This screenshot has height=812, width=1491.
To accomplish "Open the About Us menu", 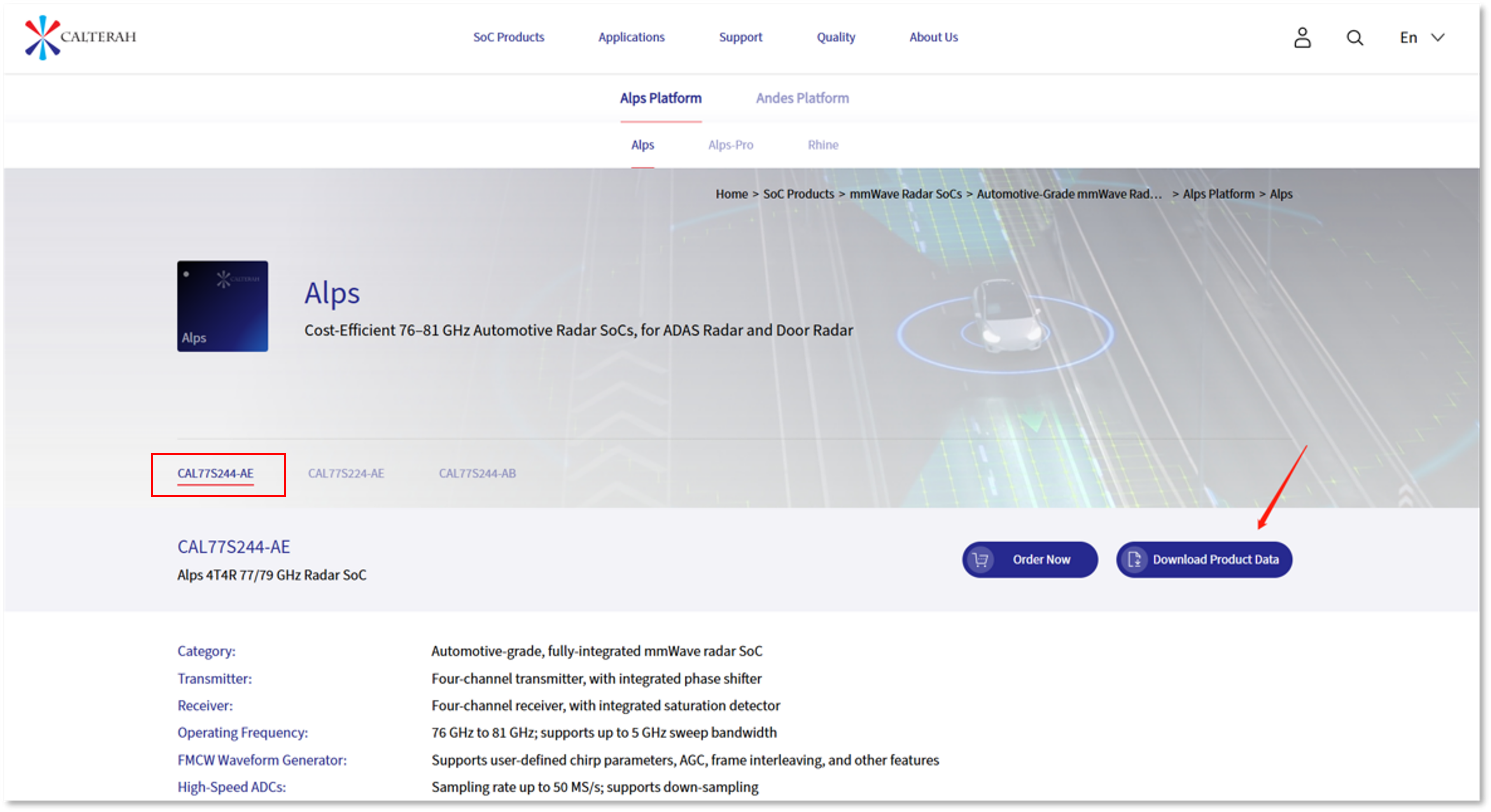I will click(933, 37).
